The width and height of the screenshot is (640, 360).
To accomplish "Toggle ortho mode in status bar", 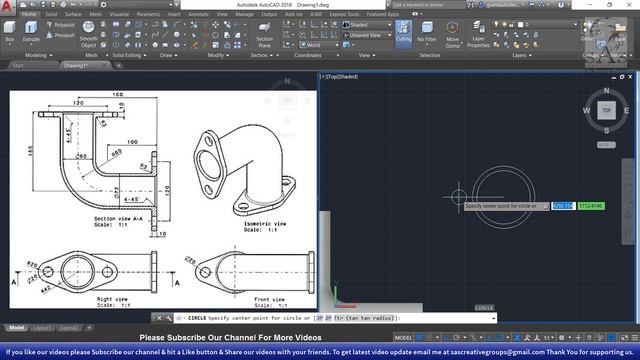I will pos(447,338).
